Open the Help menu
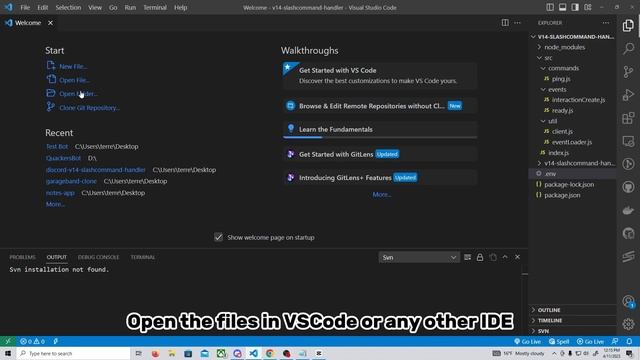 point(180,7)
